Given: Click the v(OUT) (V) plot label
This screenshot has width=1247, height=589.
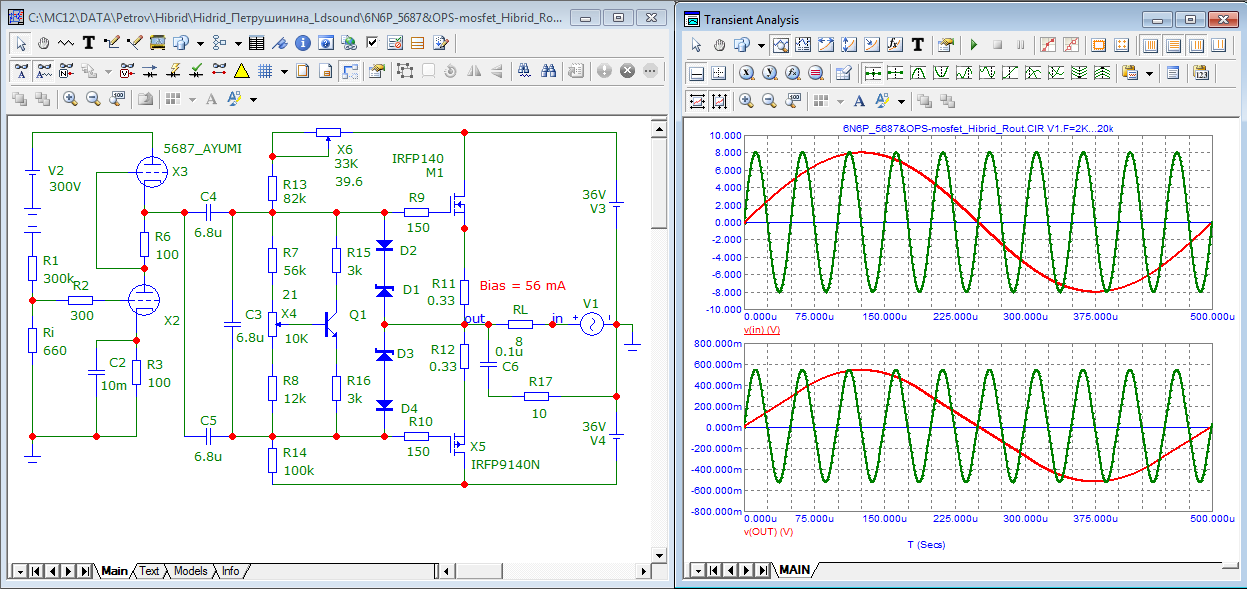Looking at the screenshot, I should 769,531.
